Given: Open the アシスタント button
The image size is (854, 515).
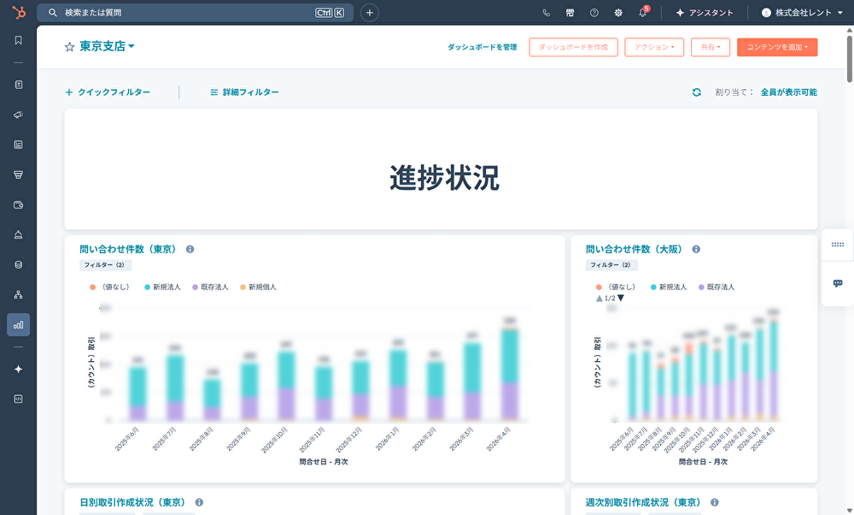Looking at the screenshot, I should pyautogui.click(x=704, y=13).
